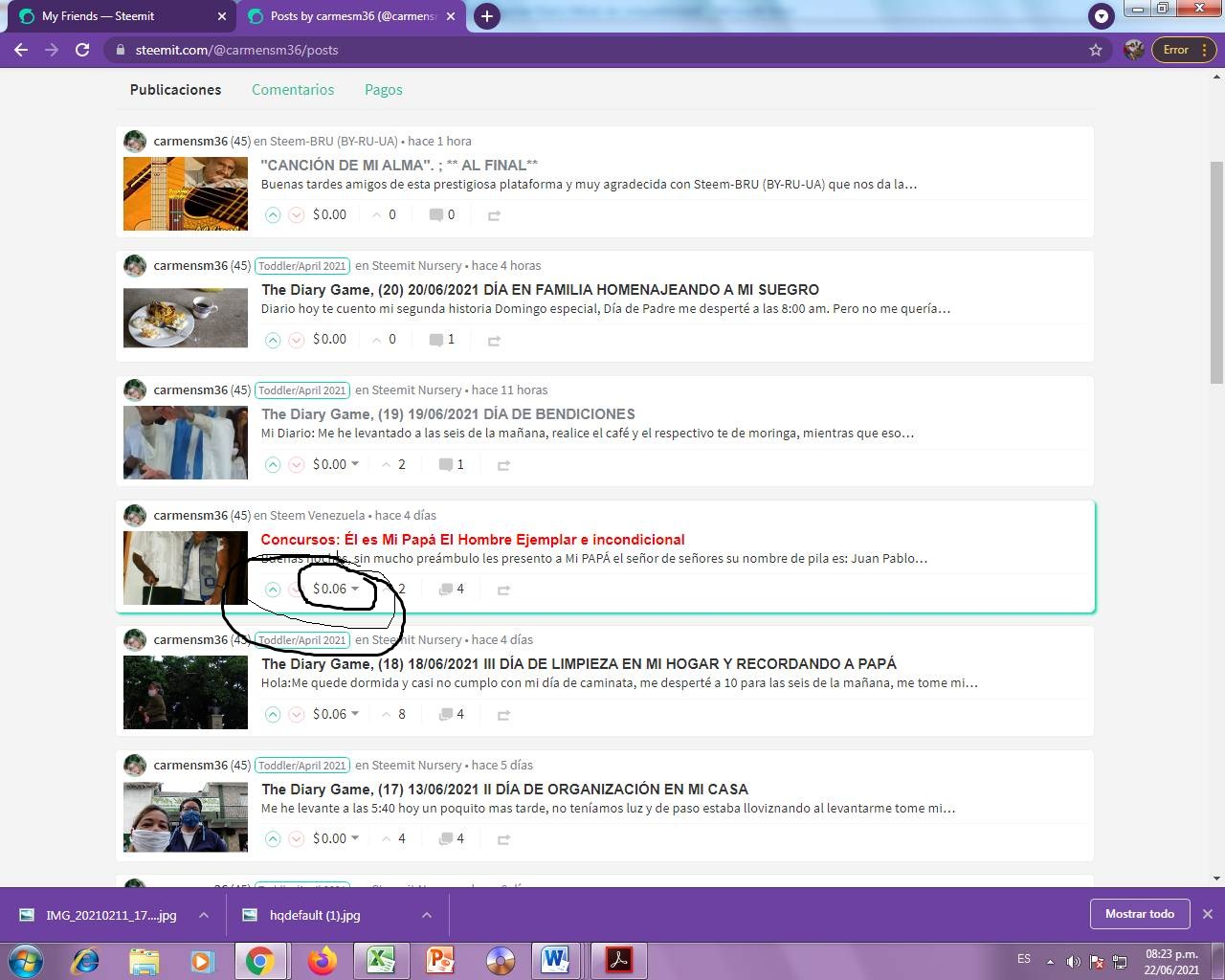Upvote the "Concursos: Él es Mi Papá" post

273,590
